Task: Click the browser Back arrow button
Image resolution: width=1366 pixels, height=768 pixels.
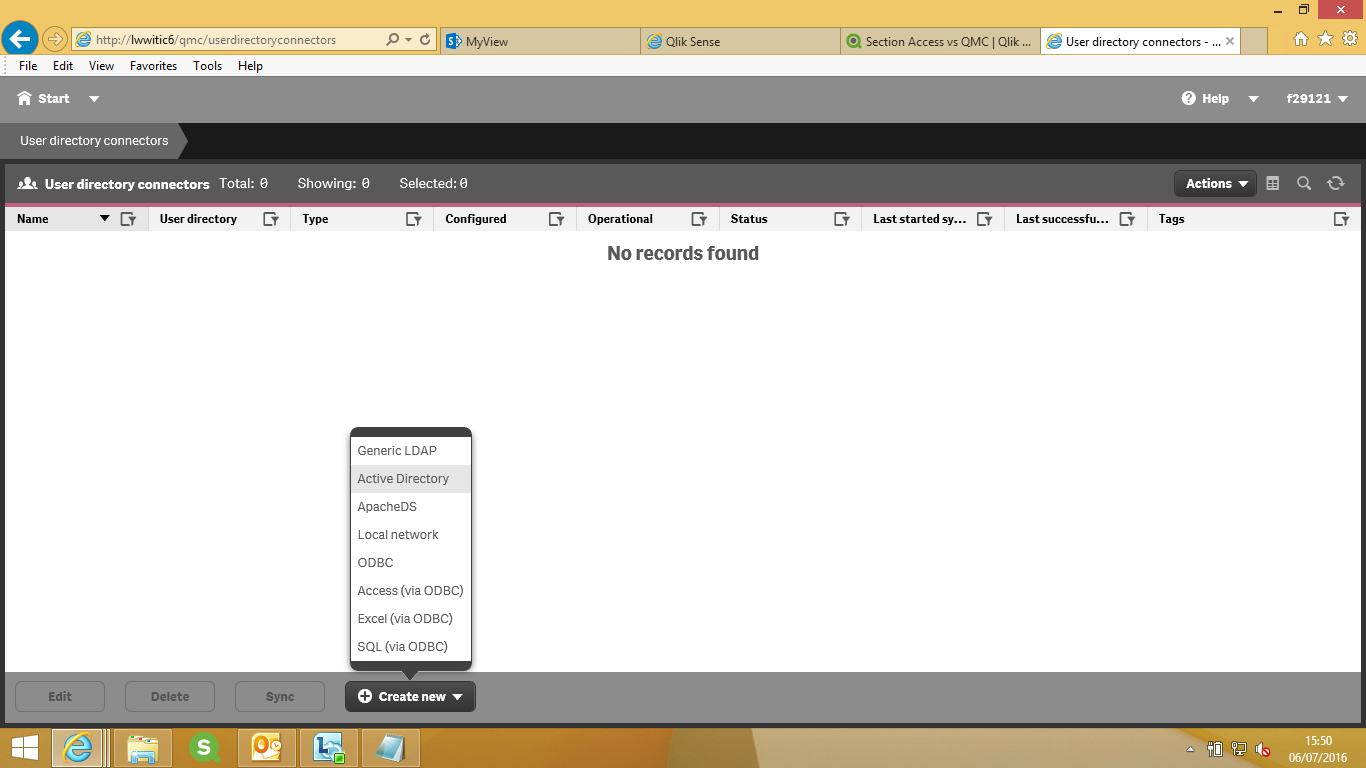Action: (x=20, y=40)
